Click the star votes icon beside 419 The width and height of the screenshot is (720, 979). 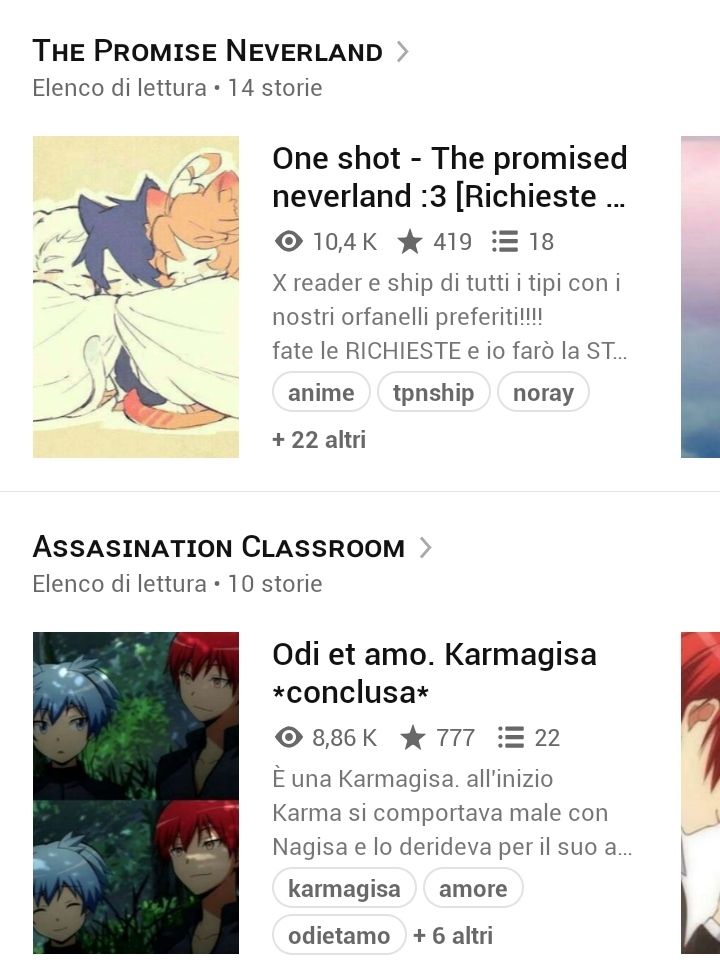(x=410, y=242)
